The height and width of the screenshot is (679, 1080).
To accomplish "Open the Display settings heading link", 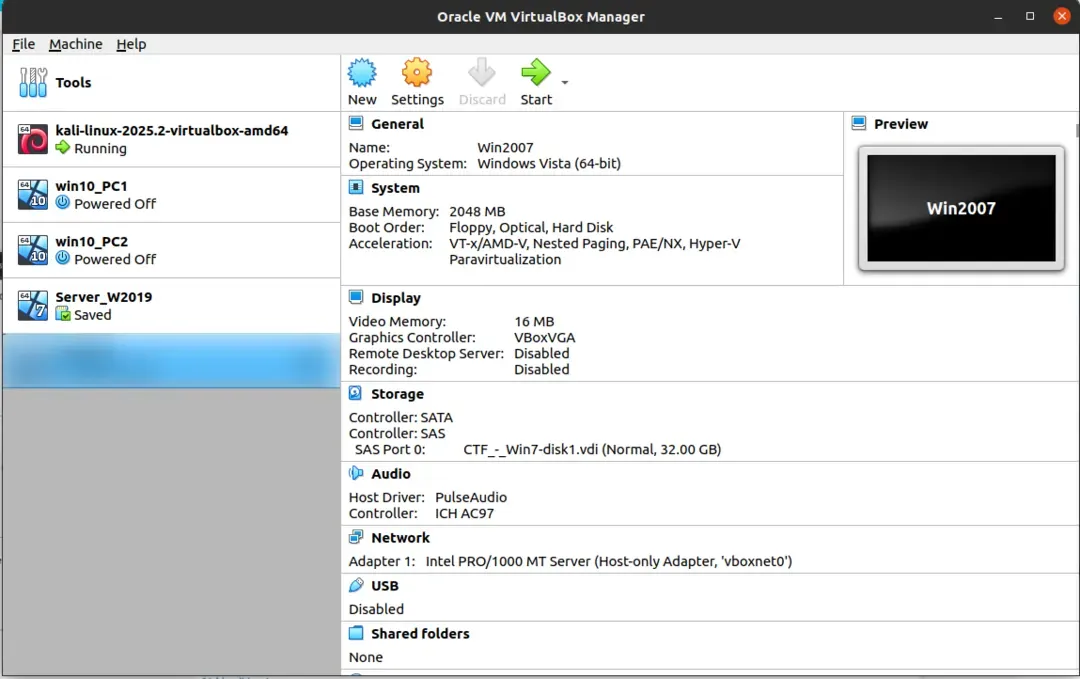I will pos(396,297).
